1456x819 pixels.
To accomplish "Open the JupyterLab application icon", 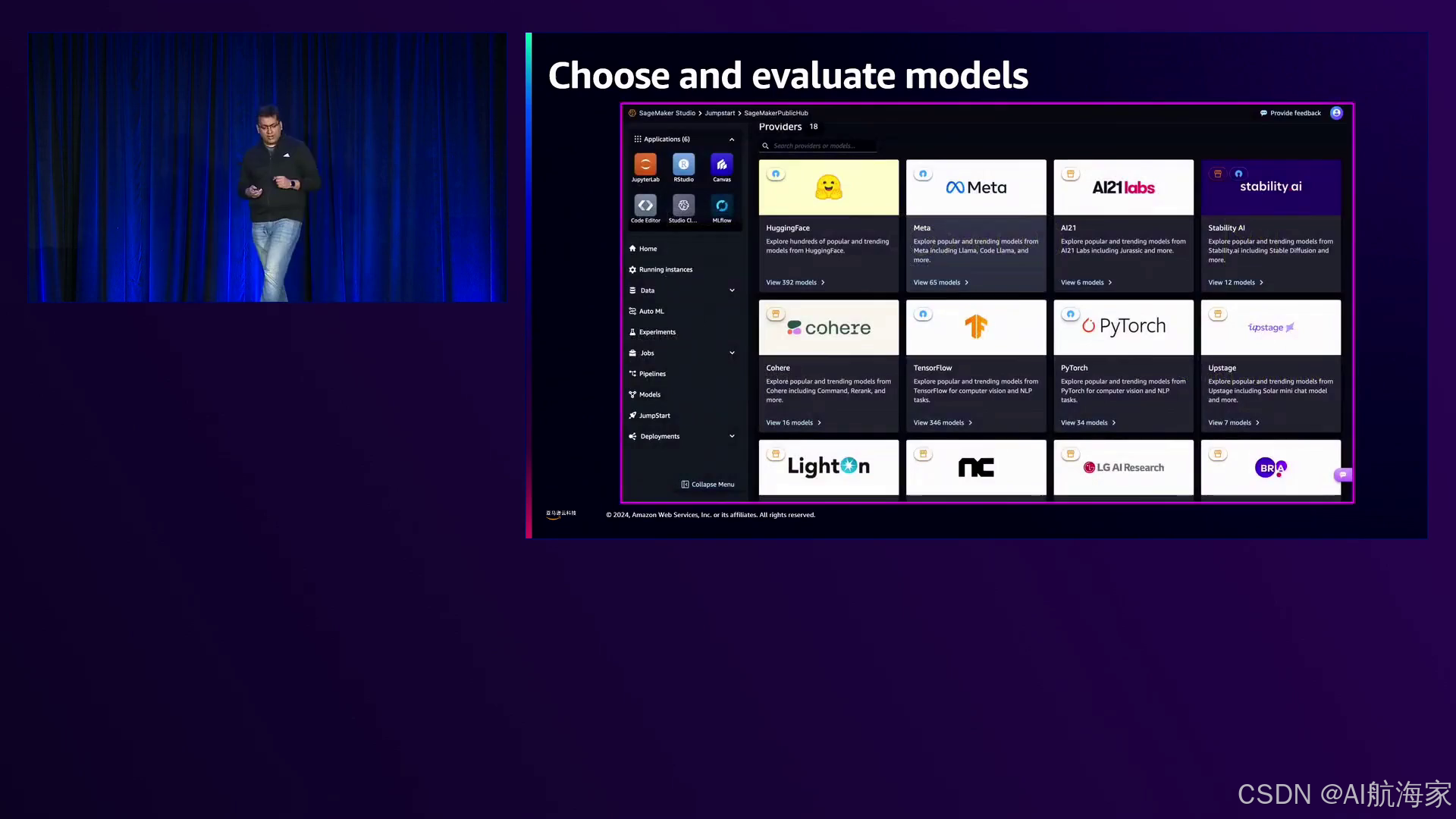I will [645, 165].
